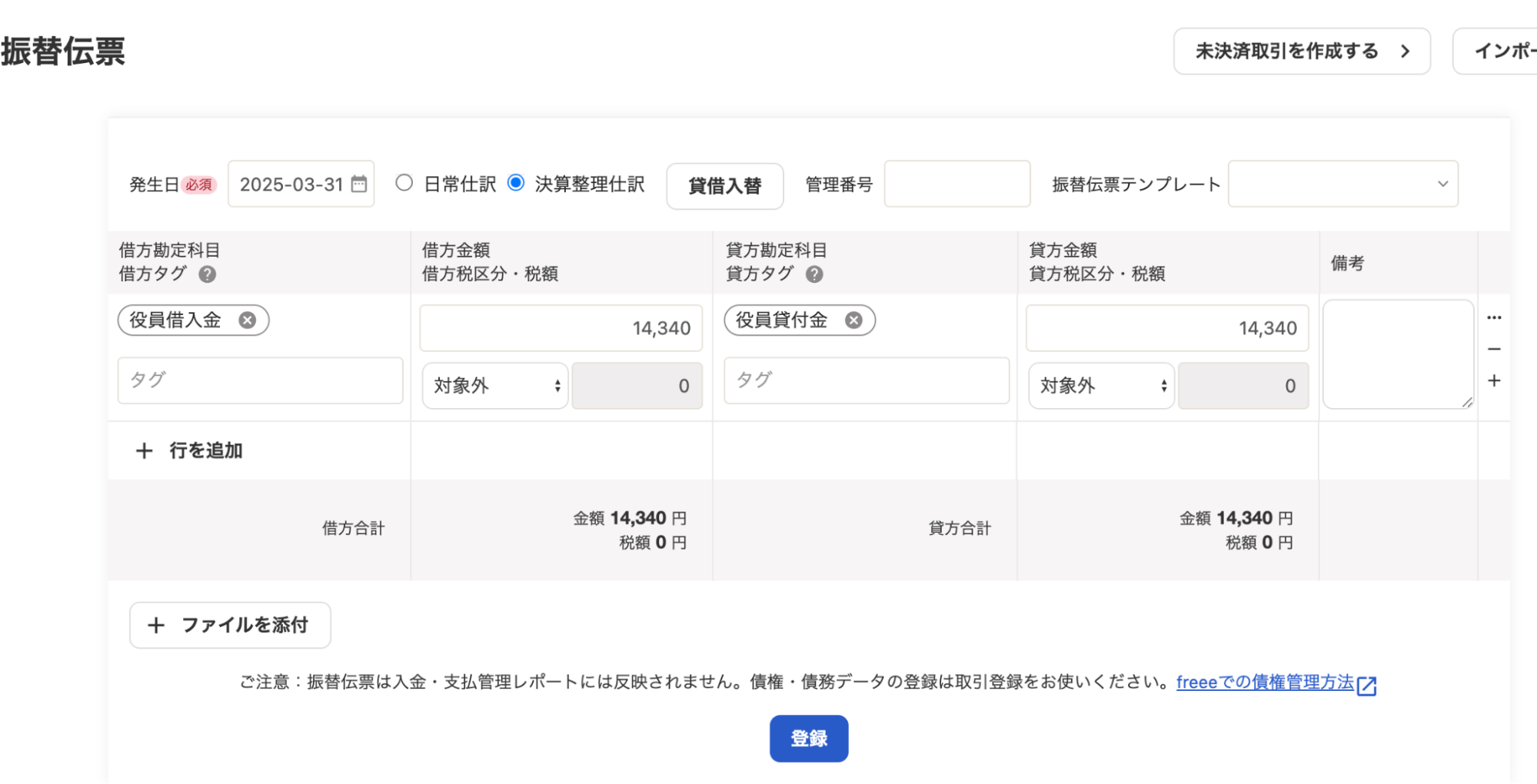Click the 借方勘定科目 column header
1537x784 pixels.
(170, 250)
